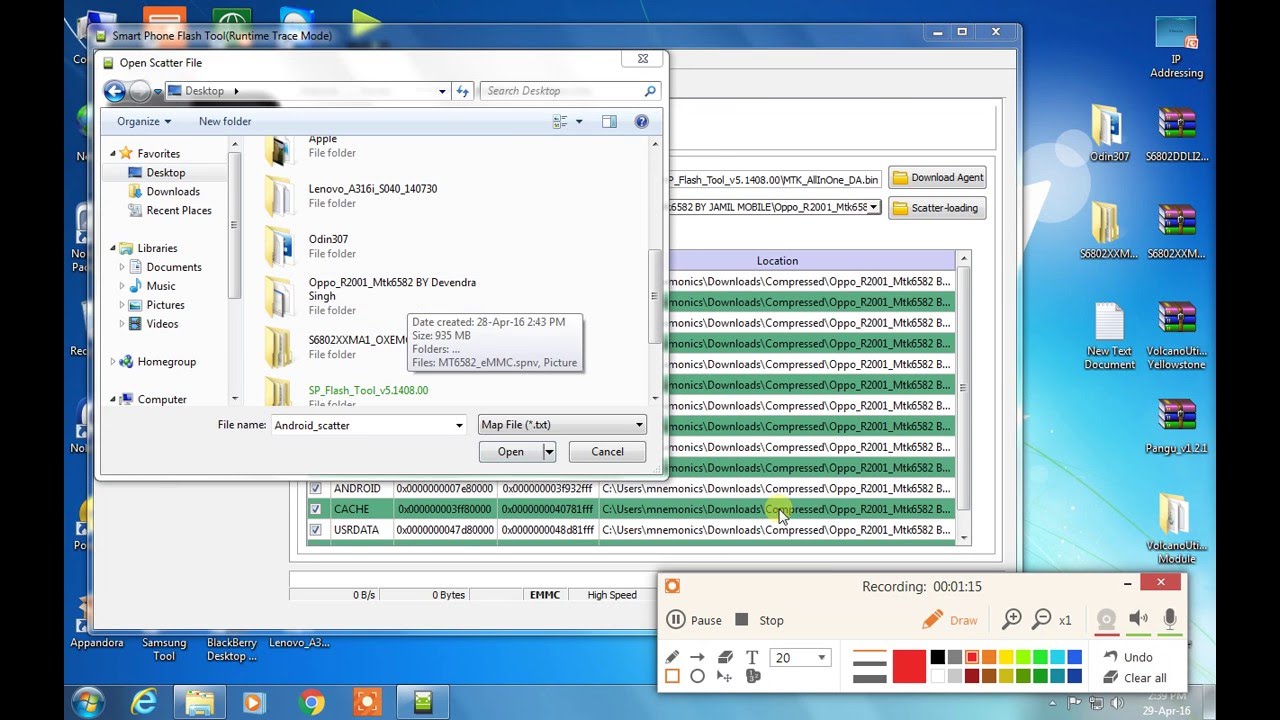The height and width of the screenshot is (720, 1280).
Task: Select the arrow drawing tool
Action: [698, 657]
